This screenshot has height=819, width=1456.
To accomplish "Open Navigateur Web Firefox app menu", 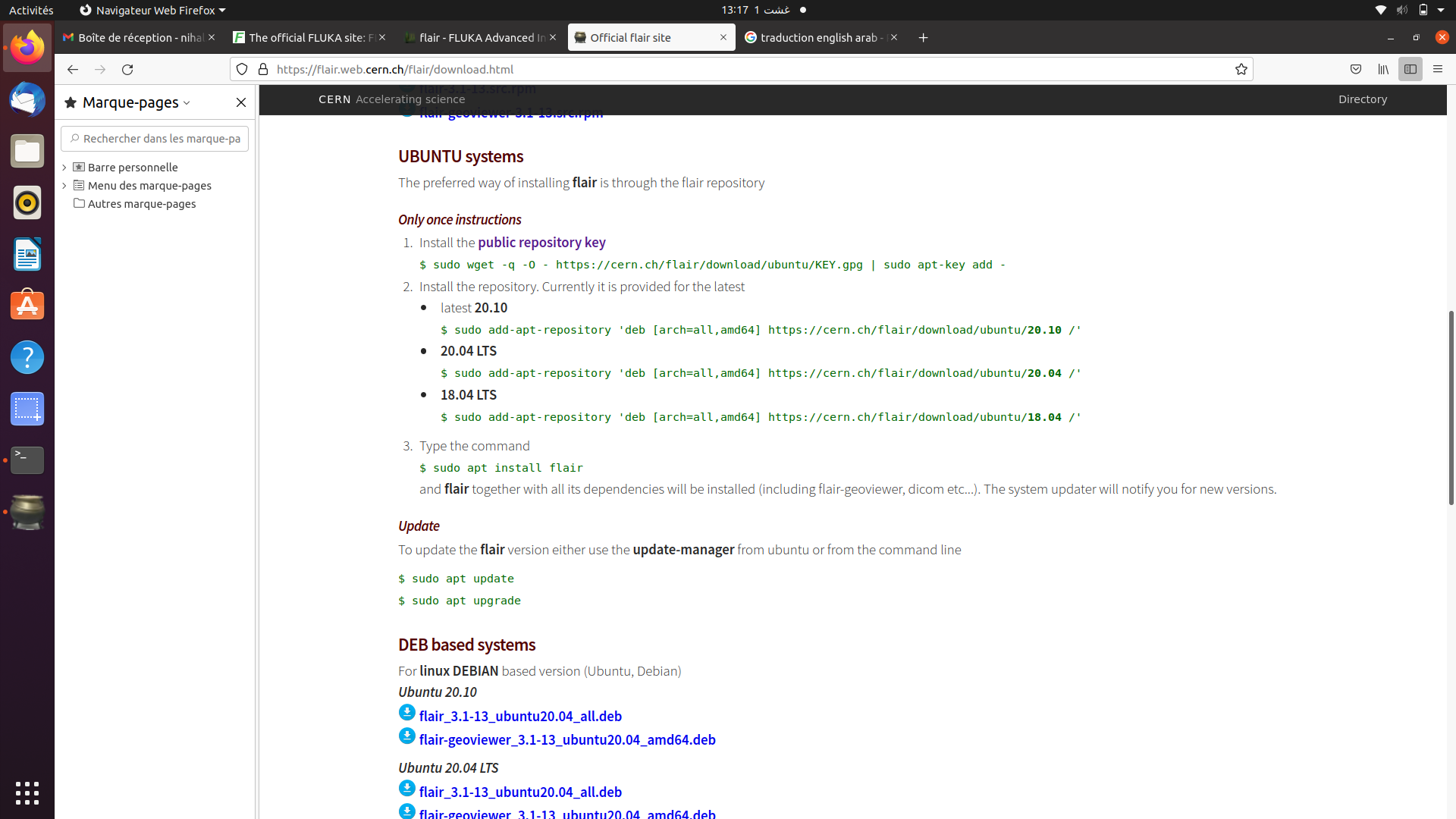I will coord(152,10).
